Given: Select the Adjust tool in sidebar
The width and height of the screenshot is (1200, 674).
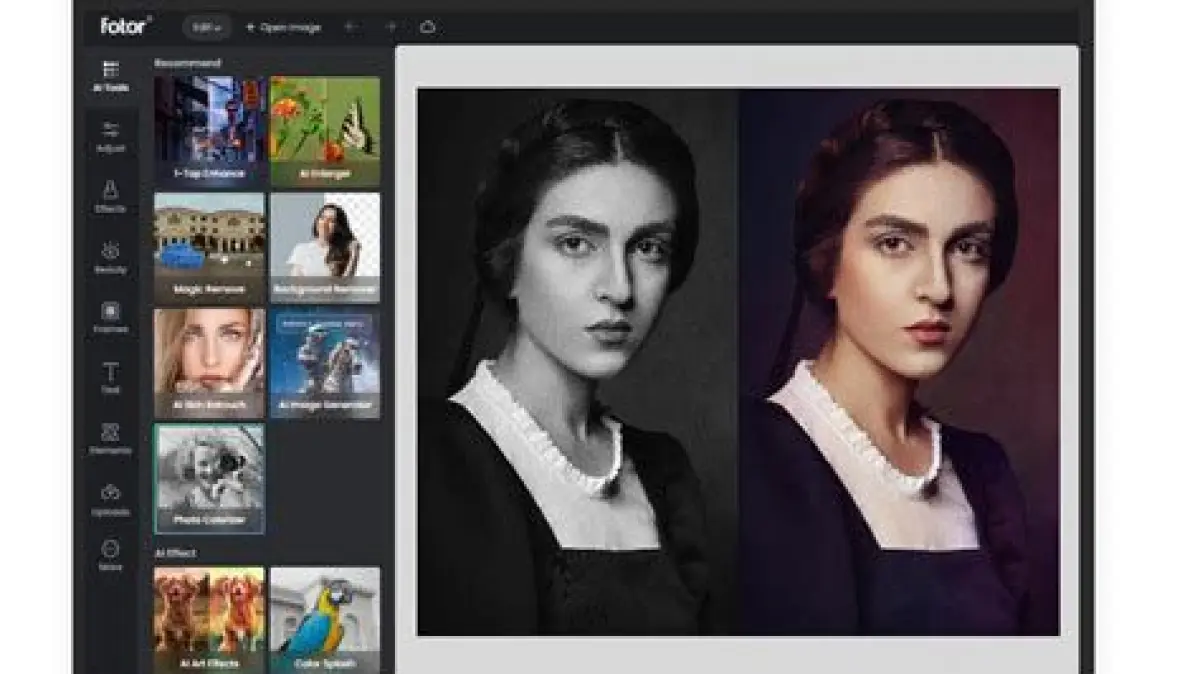Looking at the screenshot, I should (110, 136).
